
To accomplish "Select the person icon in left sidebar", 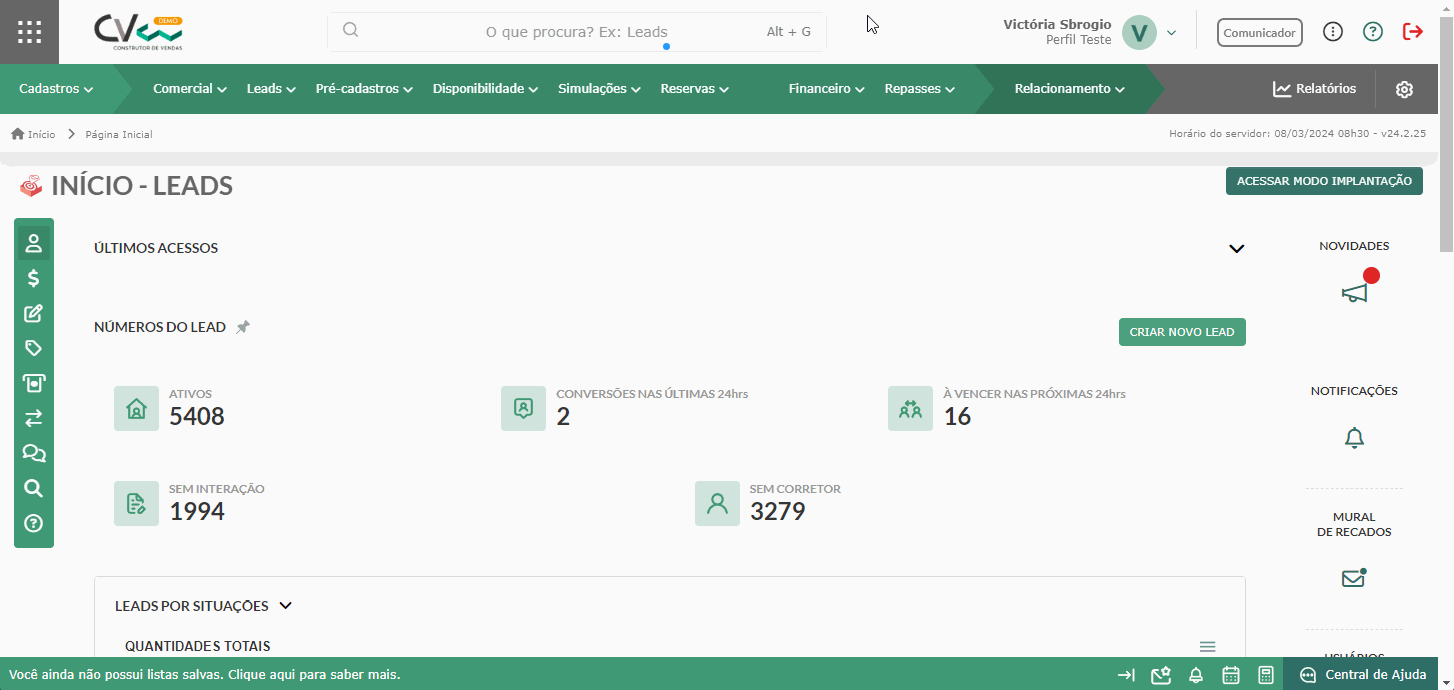I will (x=34, y=243).
